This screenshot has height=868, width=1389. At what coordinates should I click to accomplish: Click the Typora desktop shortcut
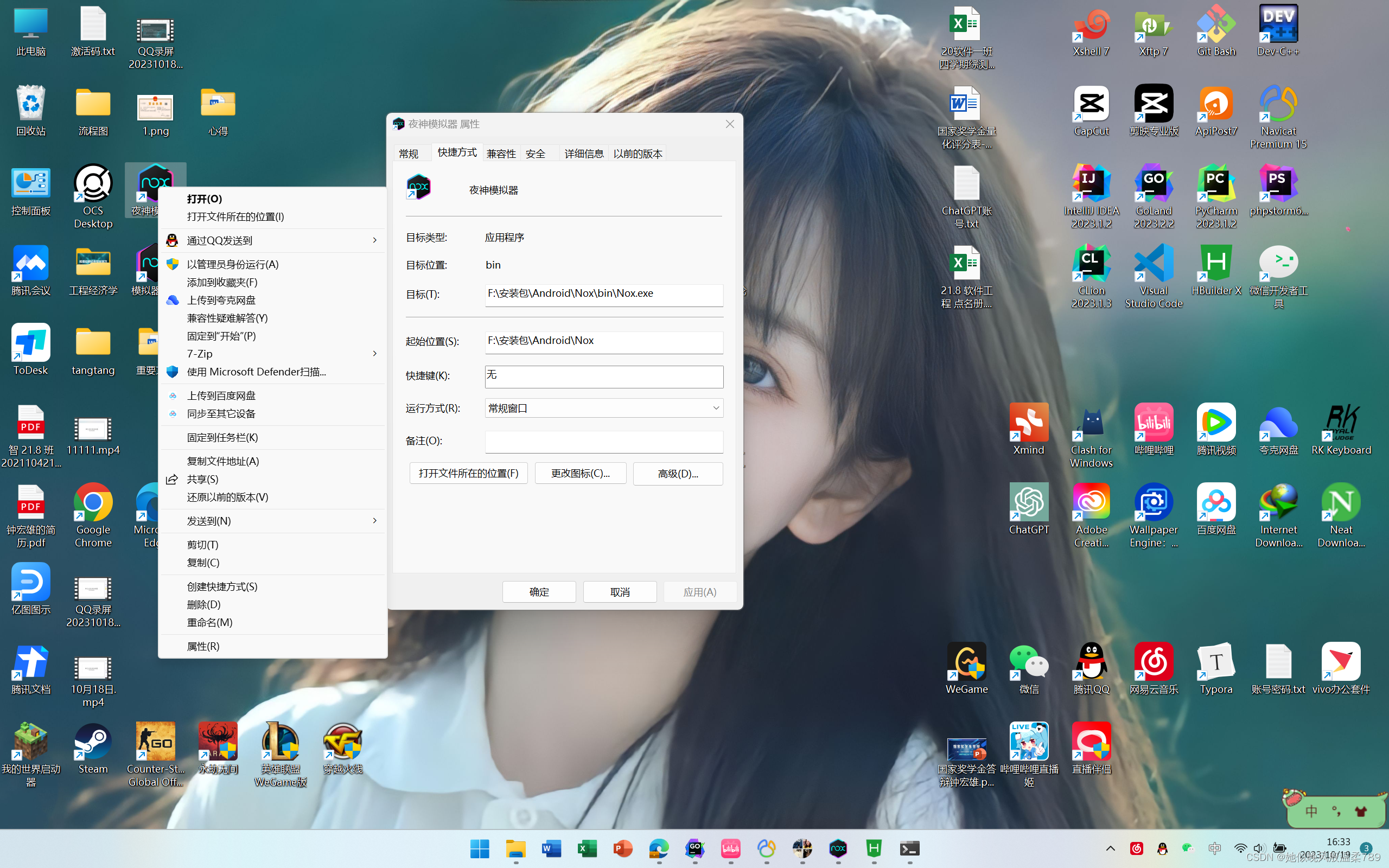pyautogui.click(x=1216, y=669)
